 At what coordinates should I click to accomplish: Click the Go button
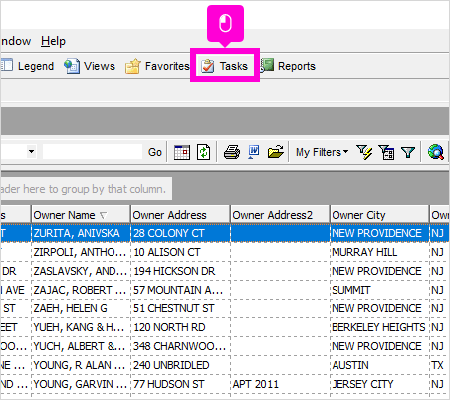point(155,152)
